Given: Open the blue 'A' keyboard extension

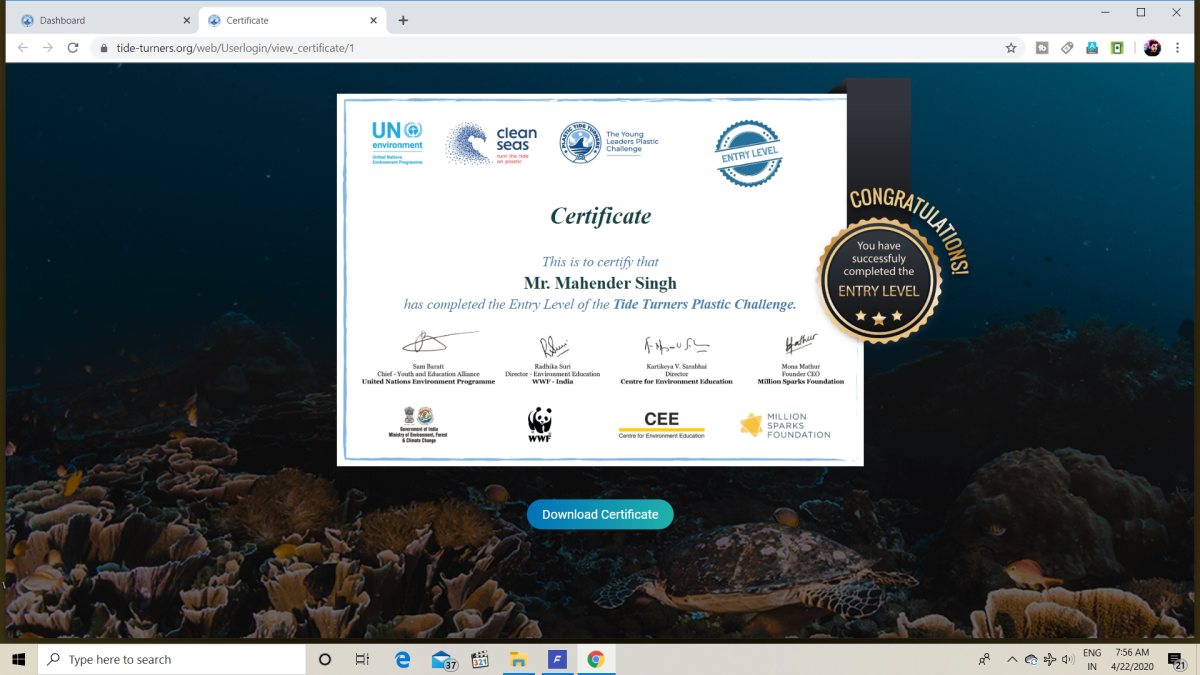Looking at the screenshot, I should [x=1092, y=48].
